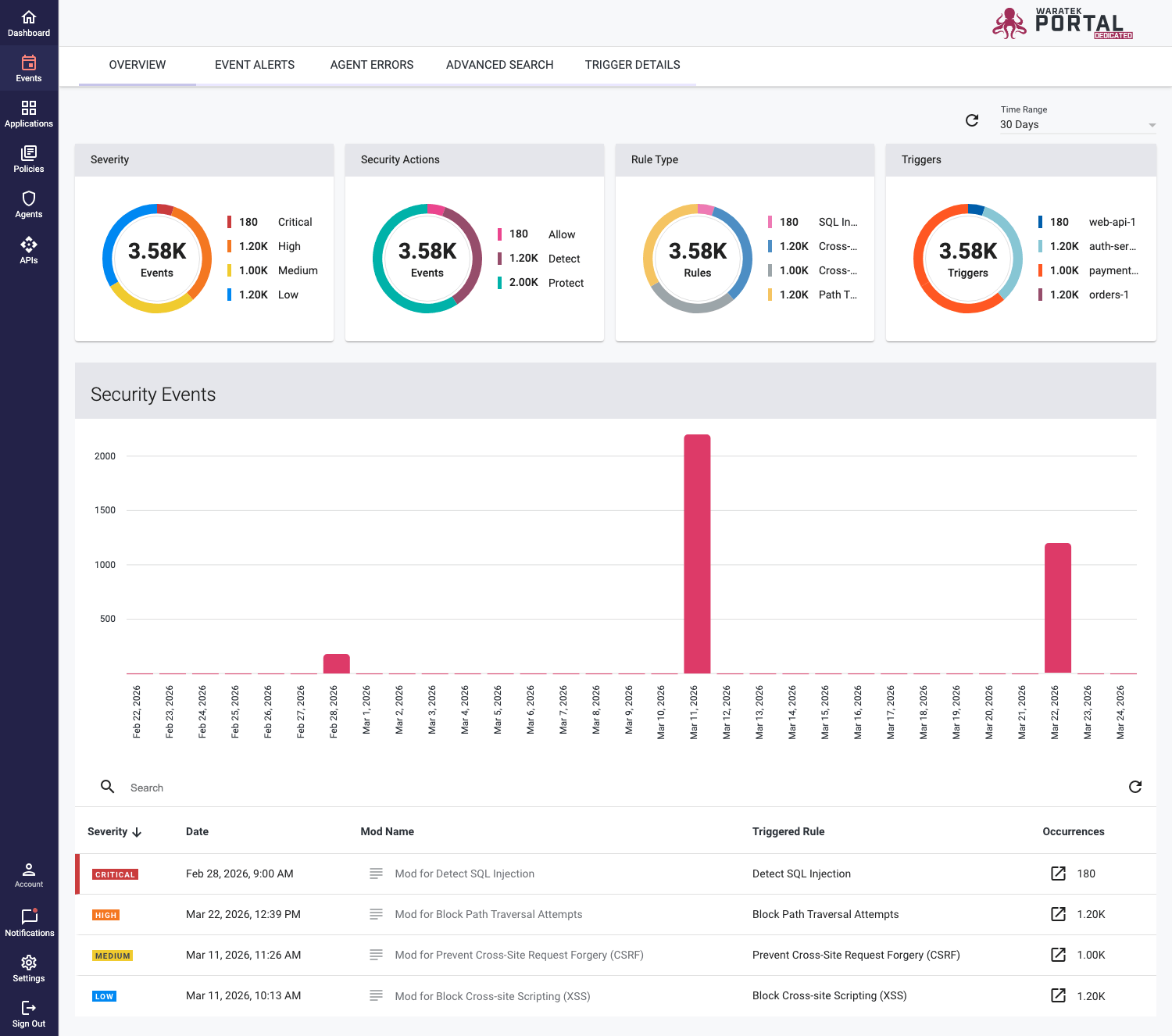Viewport: 1172px width, 1036px height.
Task: Open Mod for Block Cross-site Scripting (XSS)
Action: click(492, 996)
